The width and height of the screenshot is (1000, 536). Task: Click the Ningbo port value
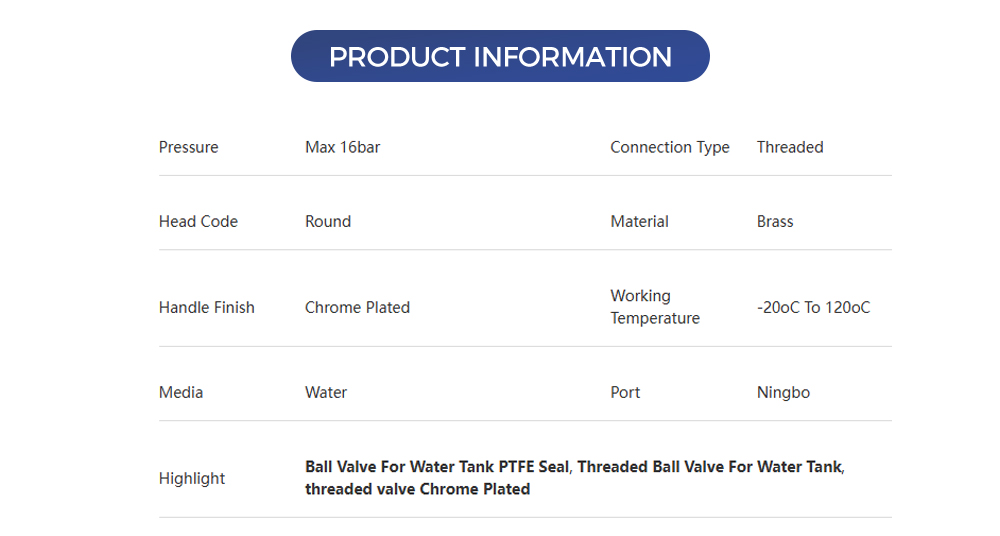point(783,392)
